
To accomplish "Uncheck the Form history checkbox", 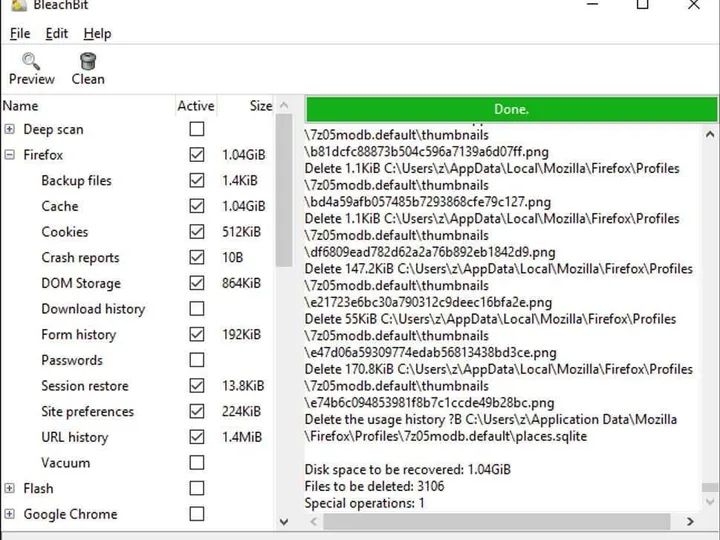I will [197, 334].
